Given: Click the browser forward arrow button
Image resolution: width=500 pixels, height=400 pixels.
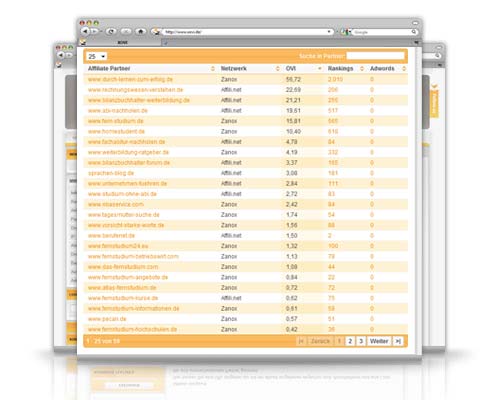Looking at the screenshot, I should pos(95,31).
